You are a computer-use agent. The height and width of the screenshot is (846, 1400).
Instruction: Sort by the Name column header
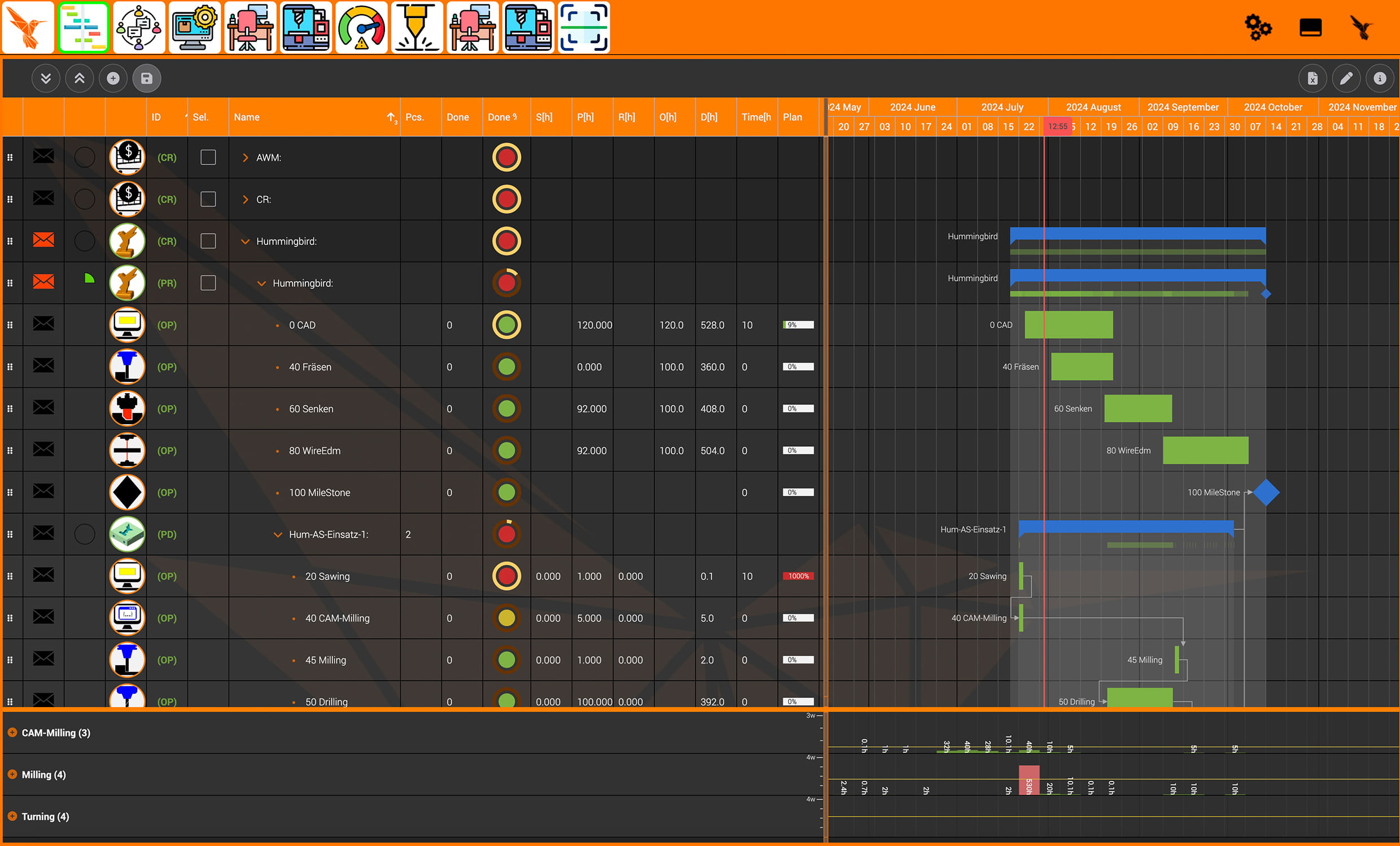(x=247, y=117)
